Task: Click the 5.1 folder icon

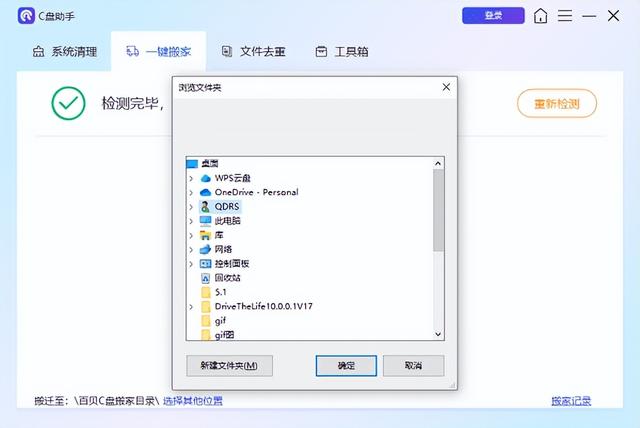Action: pyautogui.click(x=206, y=292)
